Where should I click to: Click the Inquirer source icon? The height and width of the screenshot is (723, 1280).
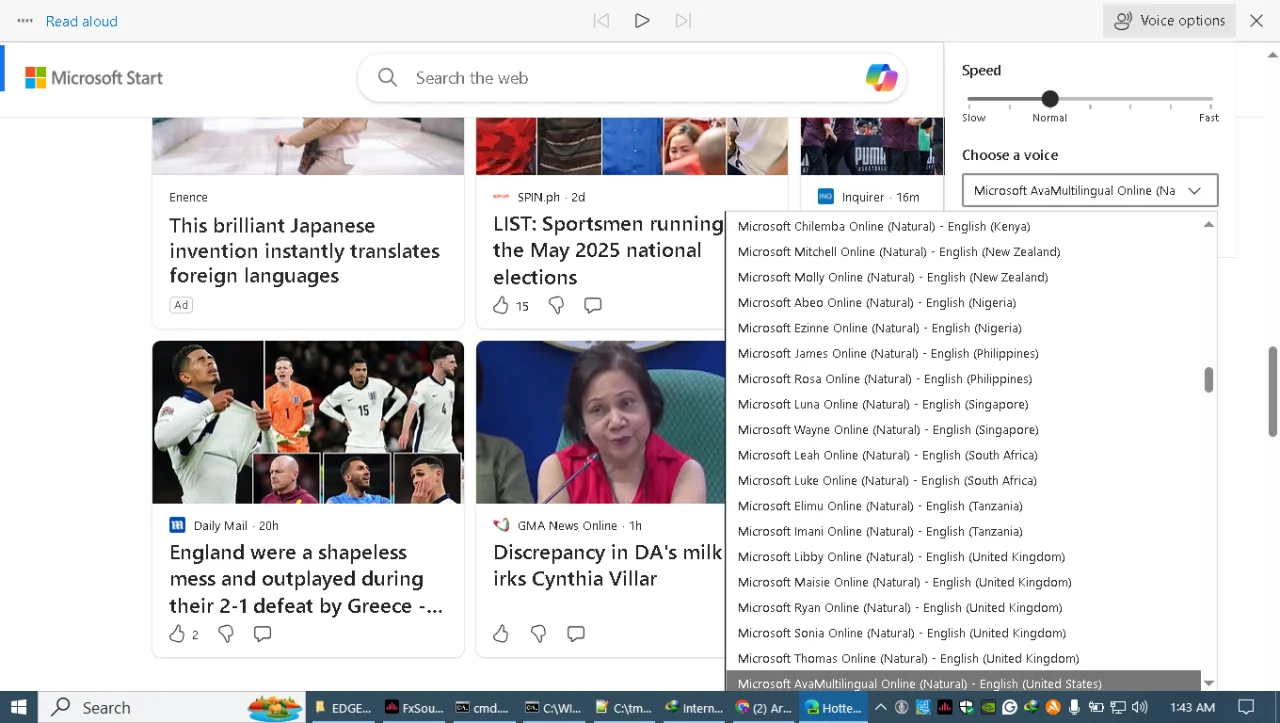[825, 197]
